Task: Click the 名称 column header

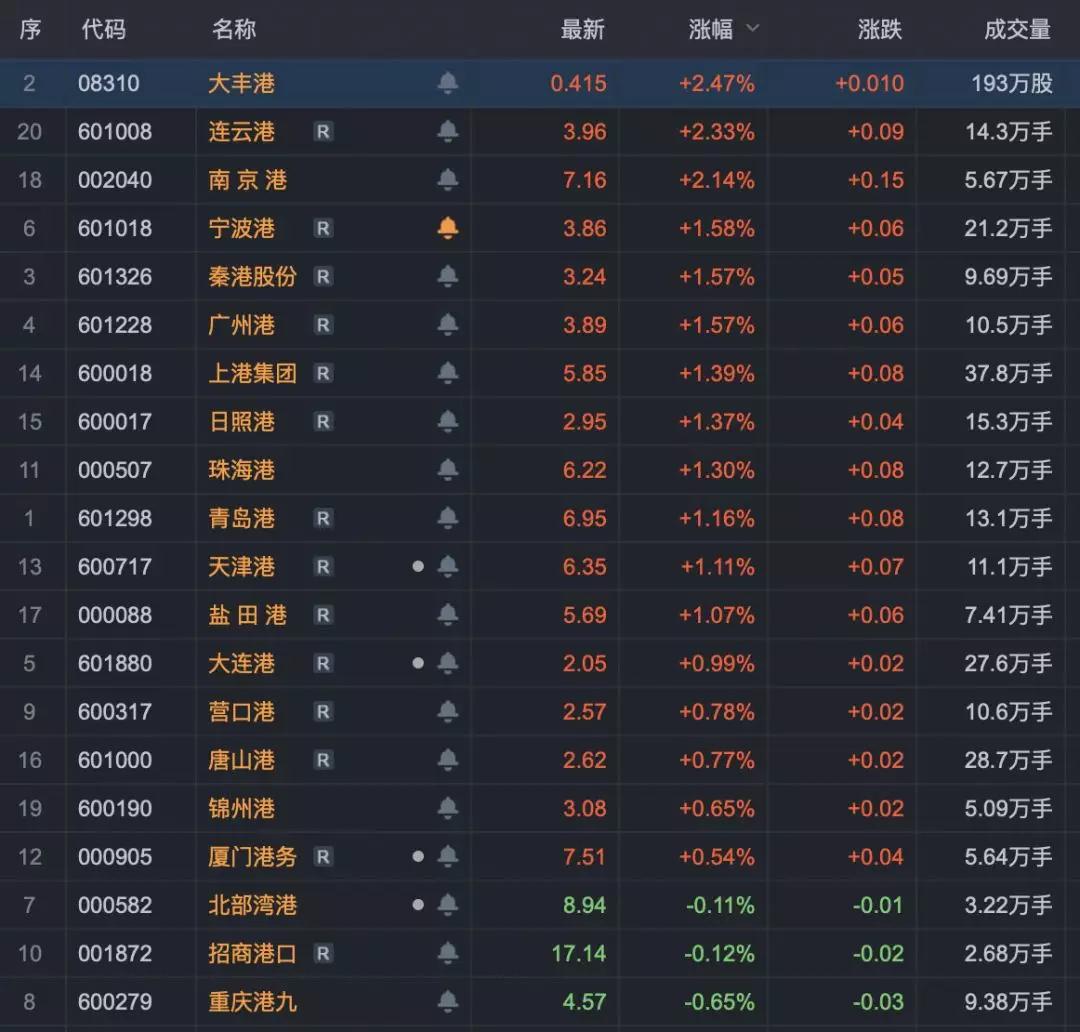Action: click(234, 30)
